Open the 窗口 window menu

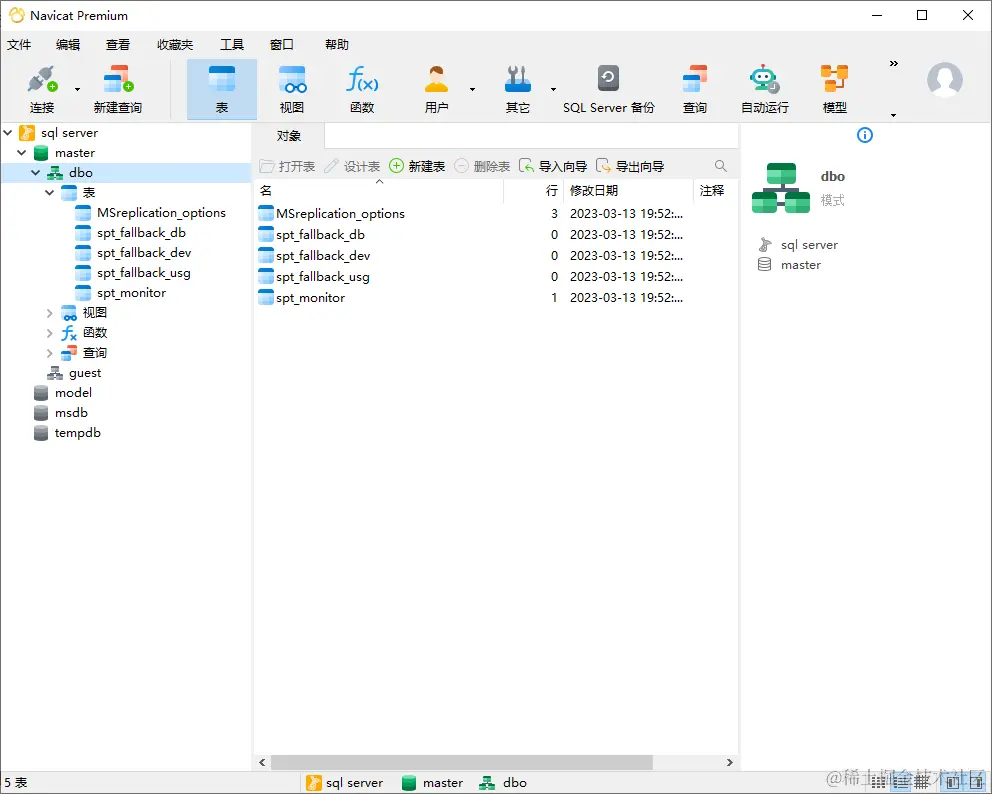point(282,44)
